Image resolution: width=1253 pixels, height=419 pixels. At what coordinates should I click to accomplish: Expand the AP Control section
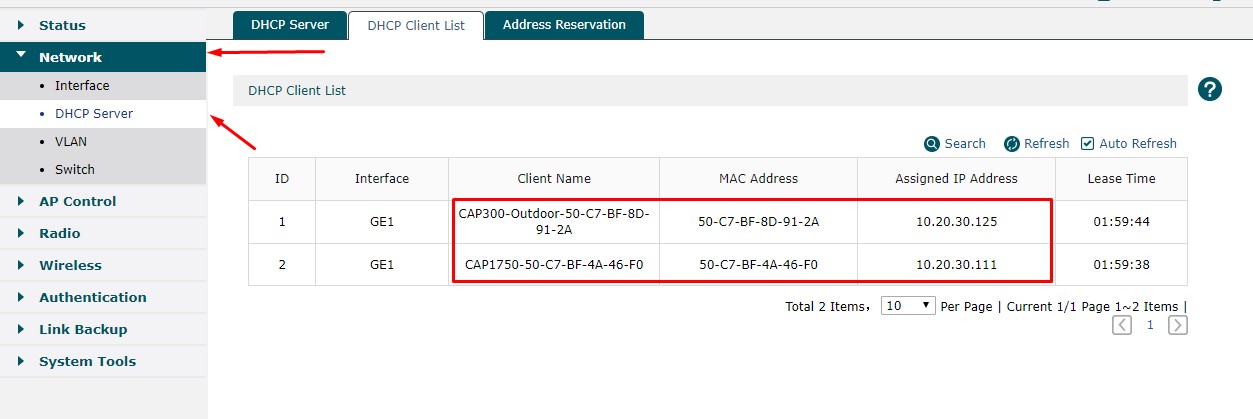tap(77, 201)
